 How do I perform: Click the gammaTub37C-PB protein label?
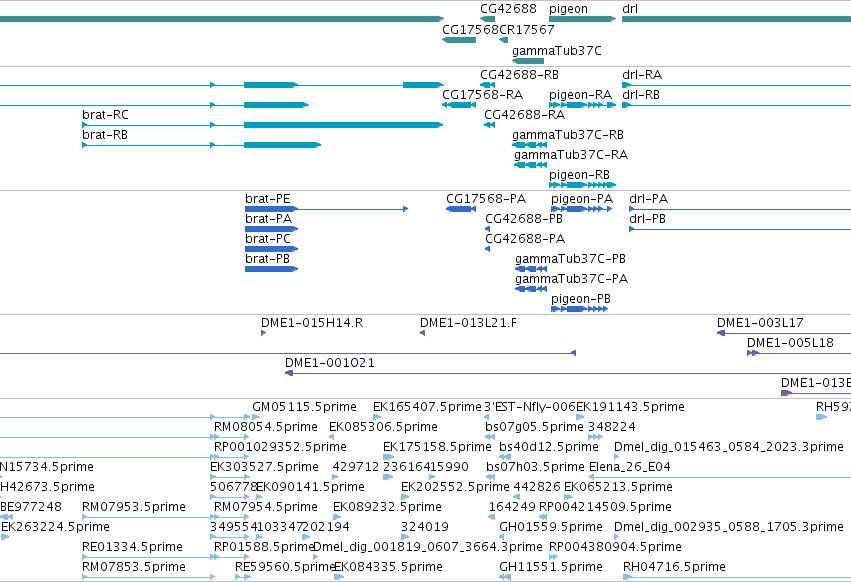(x=570, y=260)
